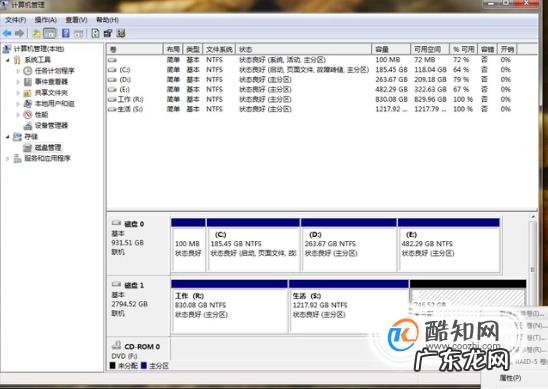This screenshot has width=548, height=389.
Task: Expand the 本地用户和组 node arrow
Action: pyautogui.click(x=18, y=104)
